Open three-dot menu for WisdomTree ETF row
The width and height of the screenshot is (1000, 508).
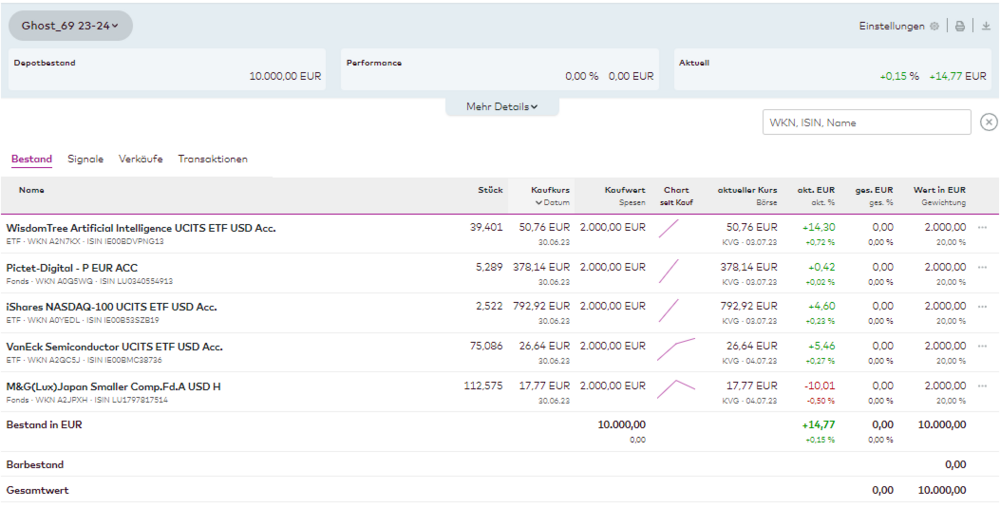click(982, 228)
